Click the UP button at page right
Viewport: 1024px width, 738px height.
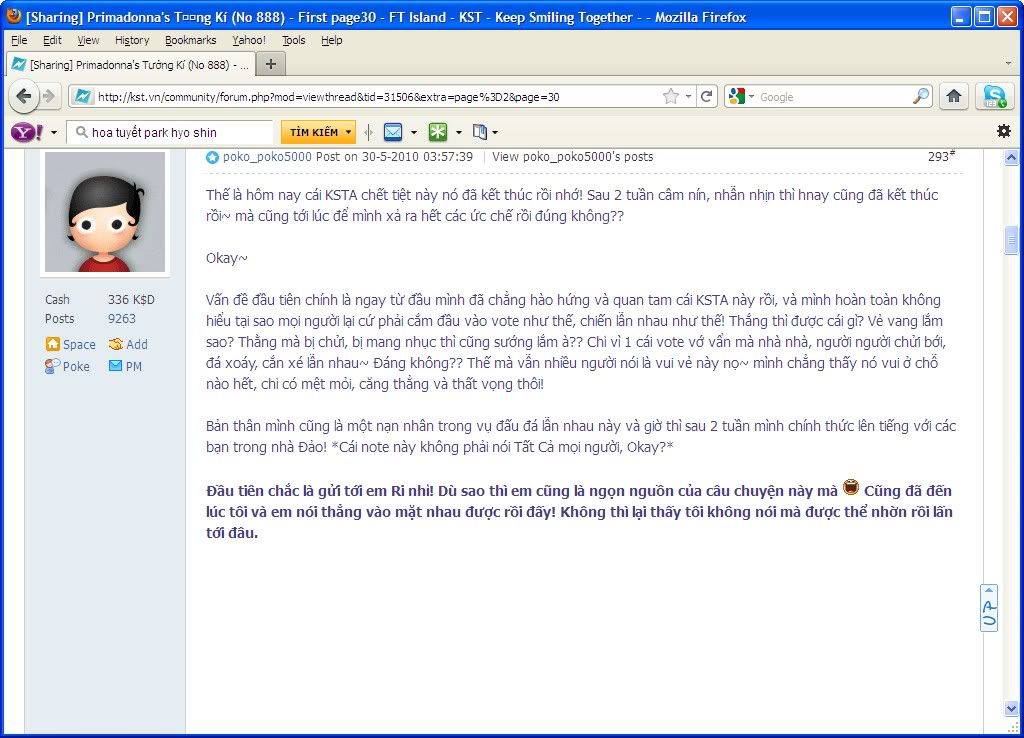pos(989,607)
